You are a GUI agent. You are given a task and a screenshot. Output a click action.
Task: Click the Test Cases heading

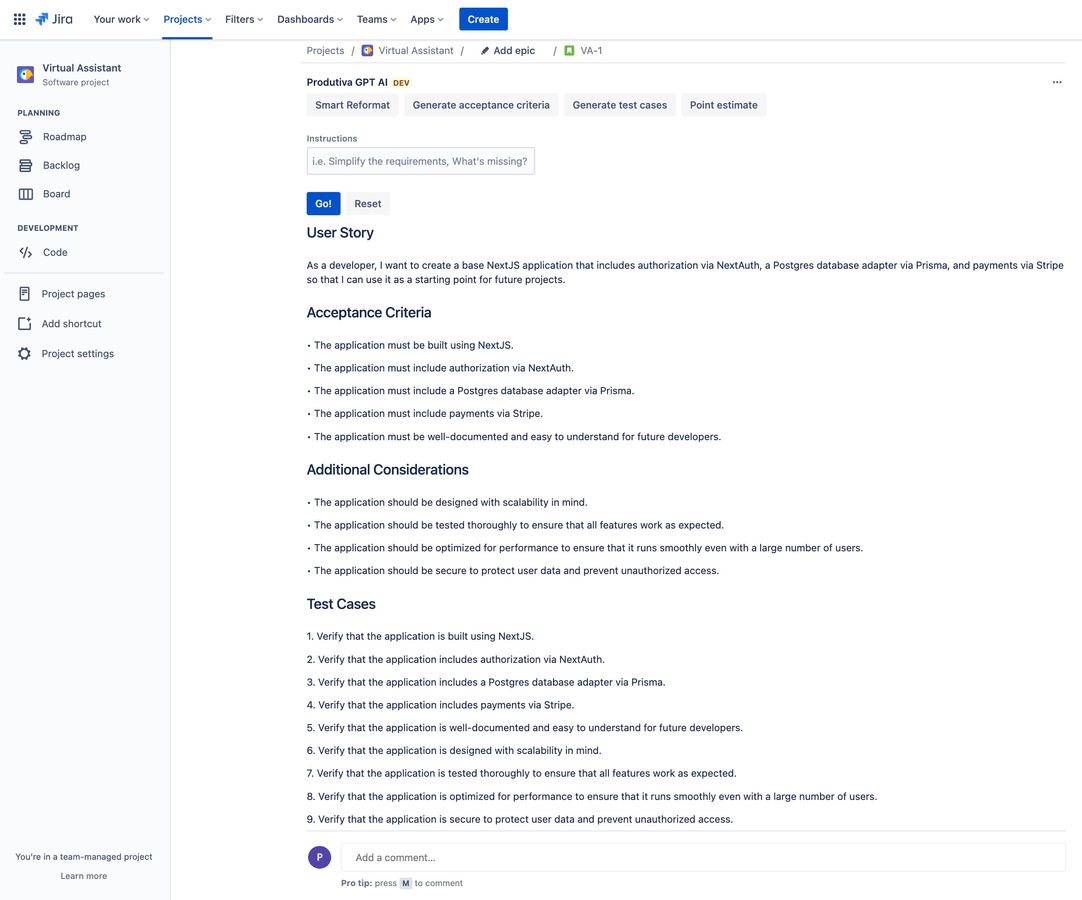point(341,604)
